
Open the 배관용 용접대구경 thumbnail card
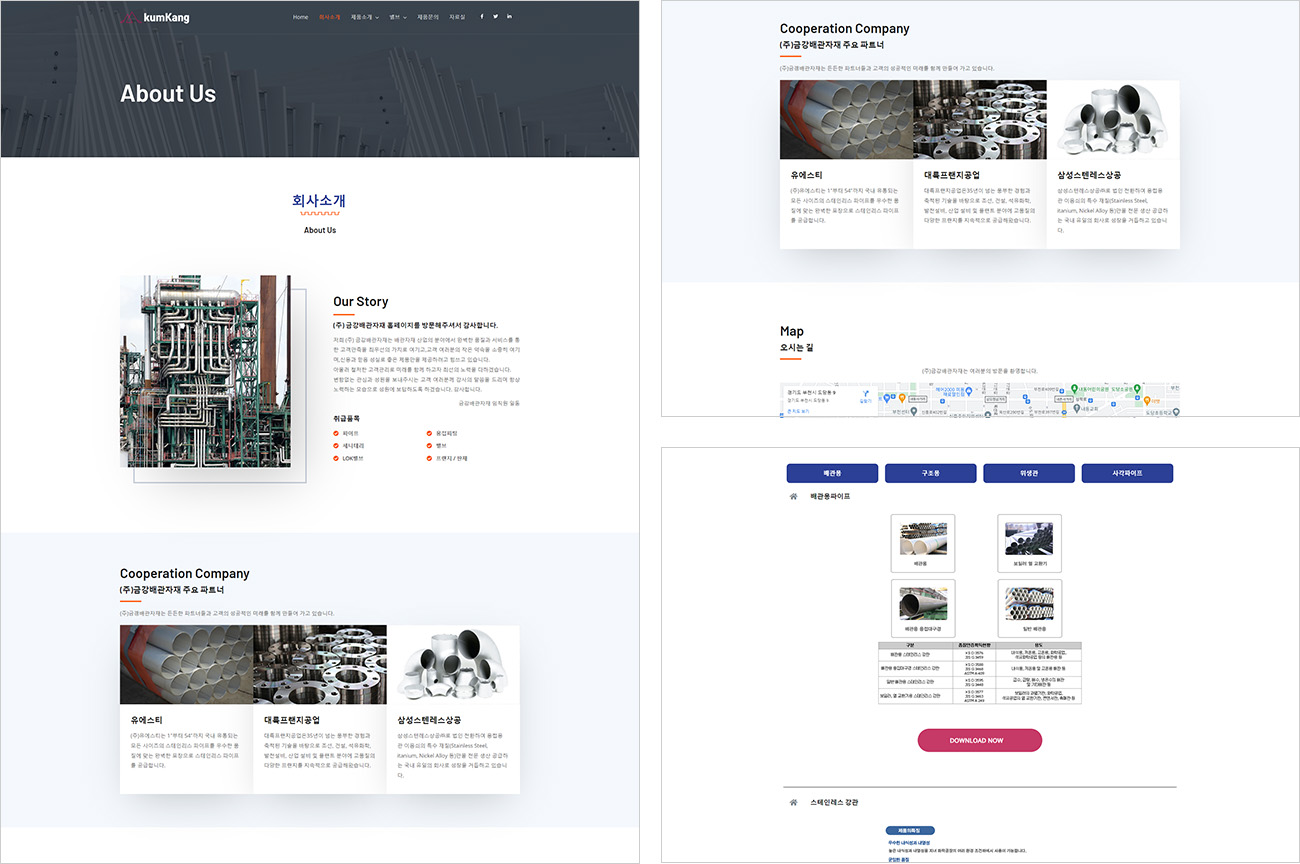point(922,608)
